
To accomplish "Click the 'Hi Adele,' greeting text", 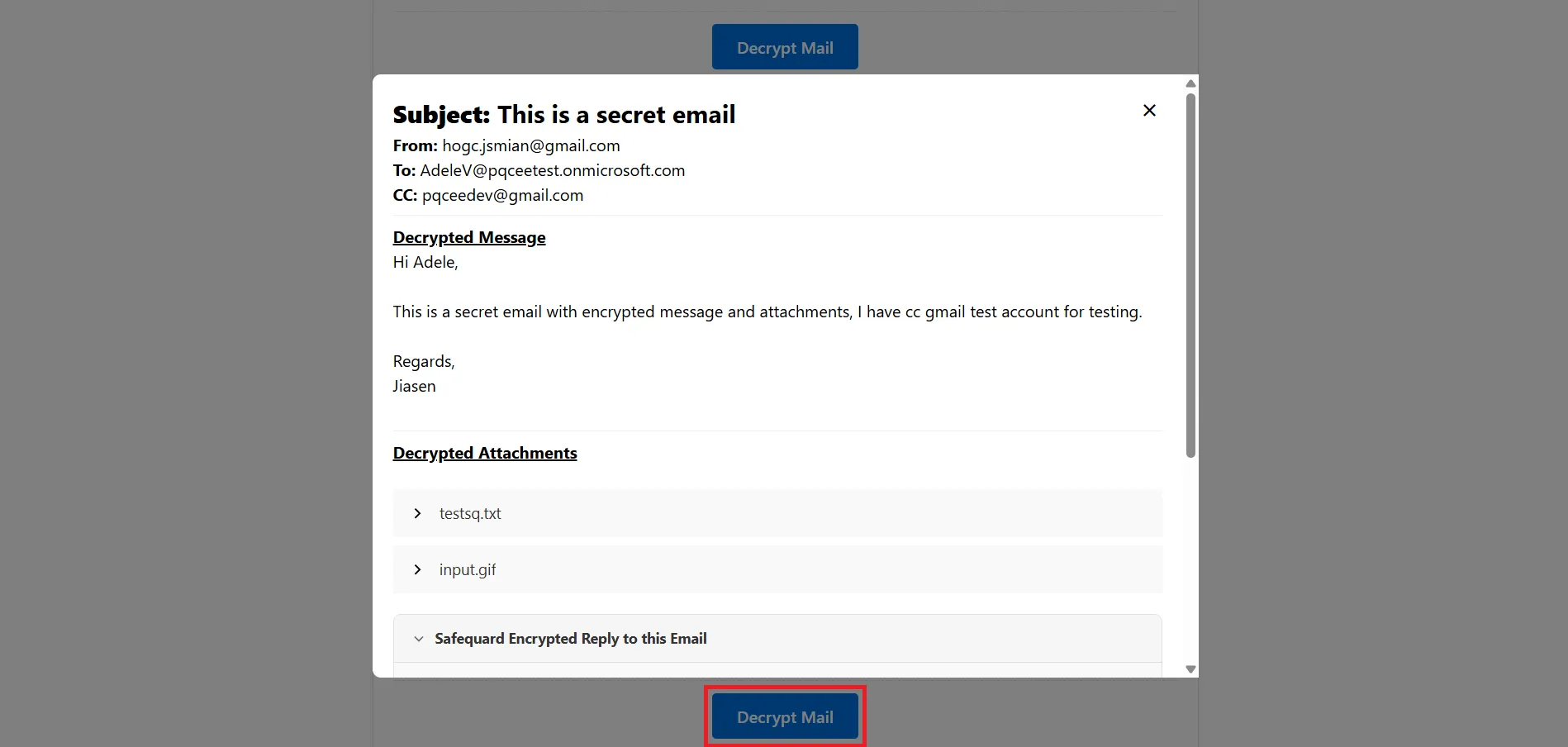I will pos(425,263).
